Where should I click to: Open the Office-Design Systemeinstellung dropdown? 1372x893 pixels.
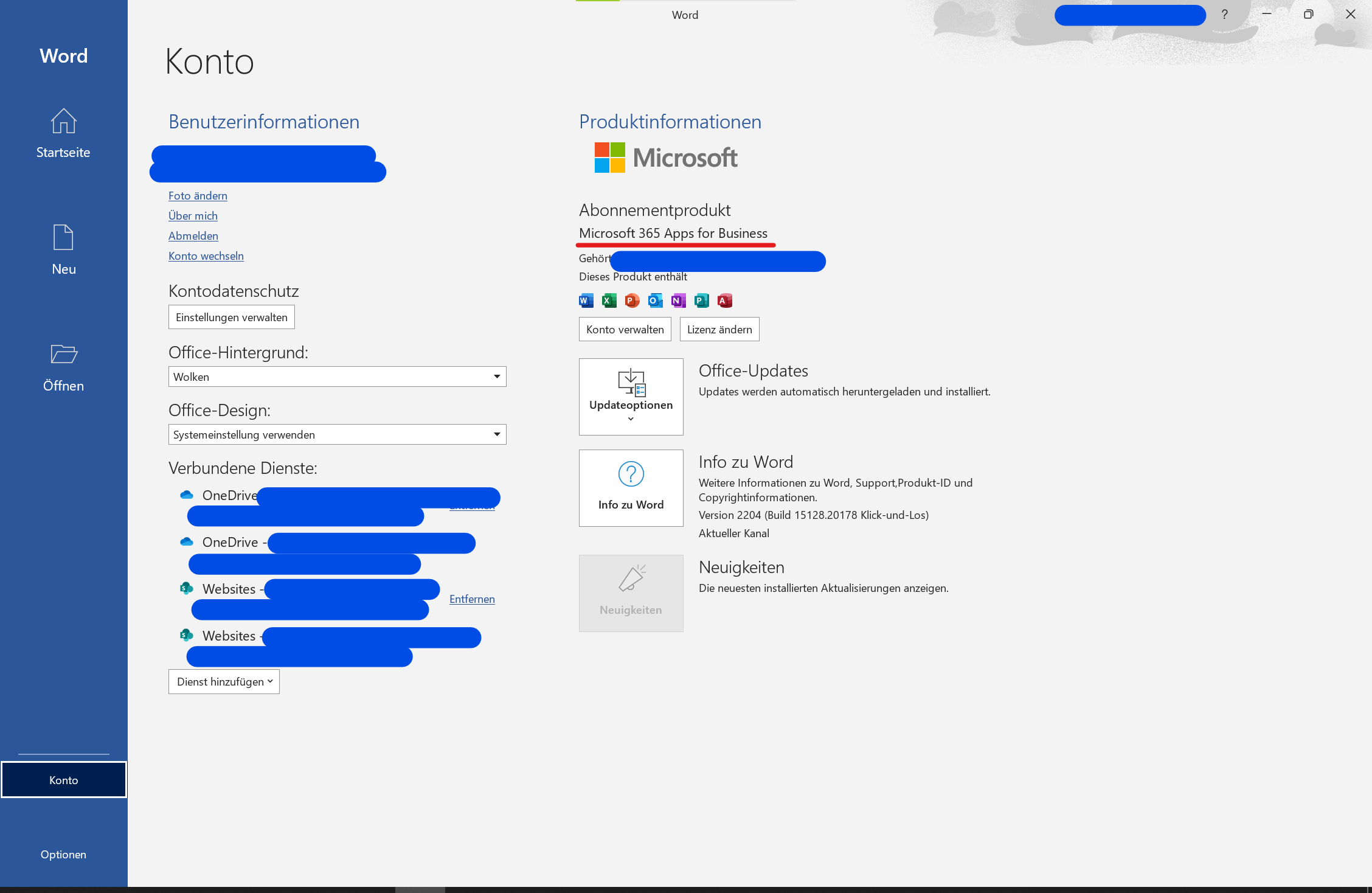(x=337, y=434)
